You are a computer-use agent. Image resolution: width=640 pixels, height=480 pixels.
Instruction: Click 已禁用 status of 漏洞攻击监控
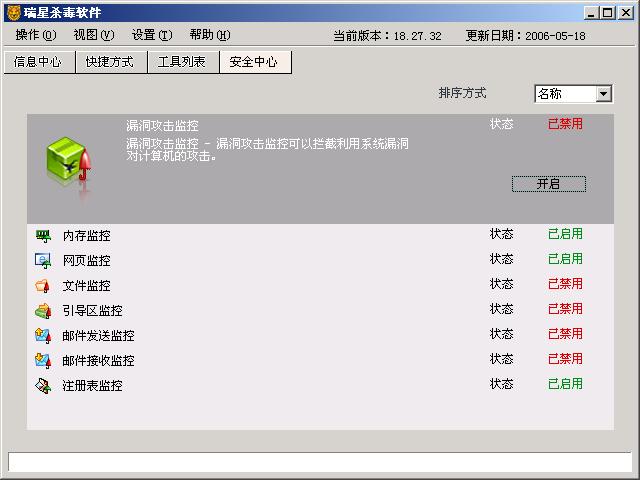pos(565,124)
